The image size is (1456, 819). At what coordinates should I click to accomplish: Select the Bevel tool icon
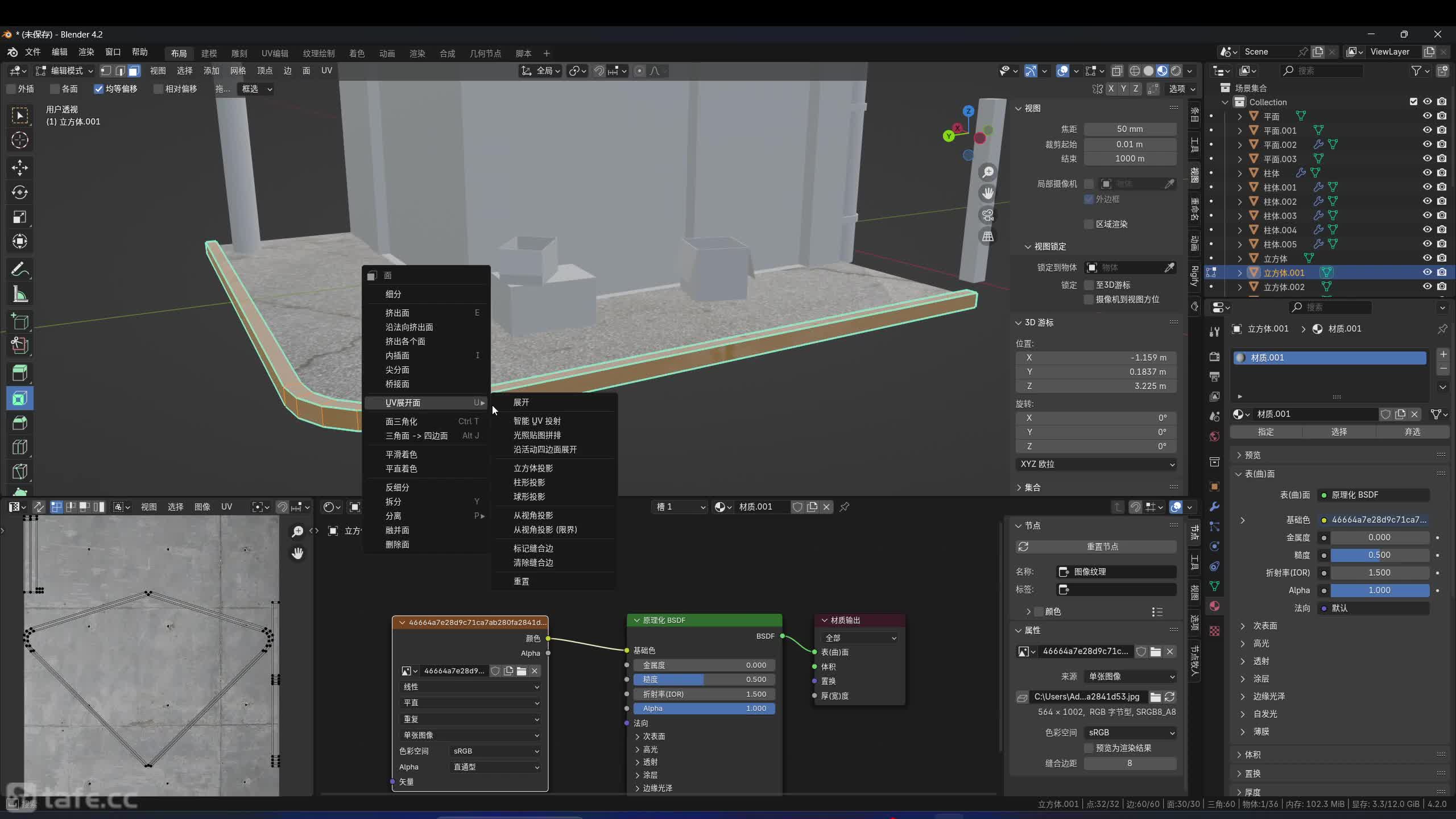click(20, 423)
